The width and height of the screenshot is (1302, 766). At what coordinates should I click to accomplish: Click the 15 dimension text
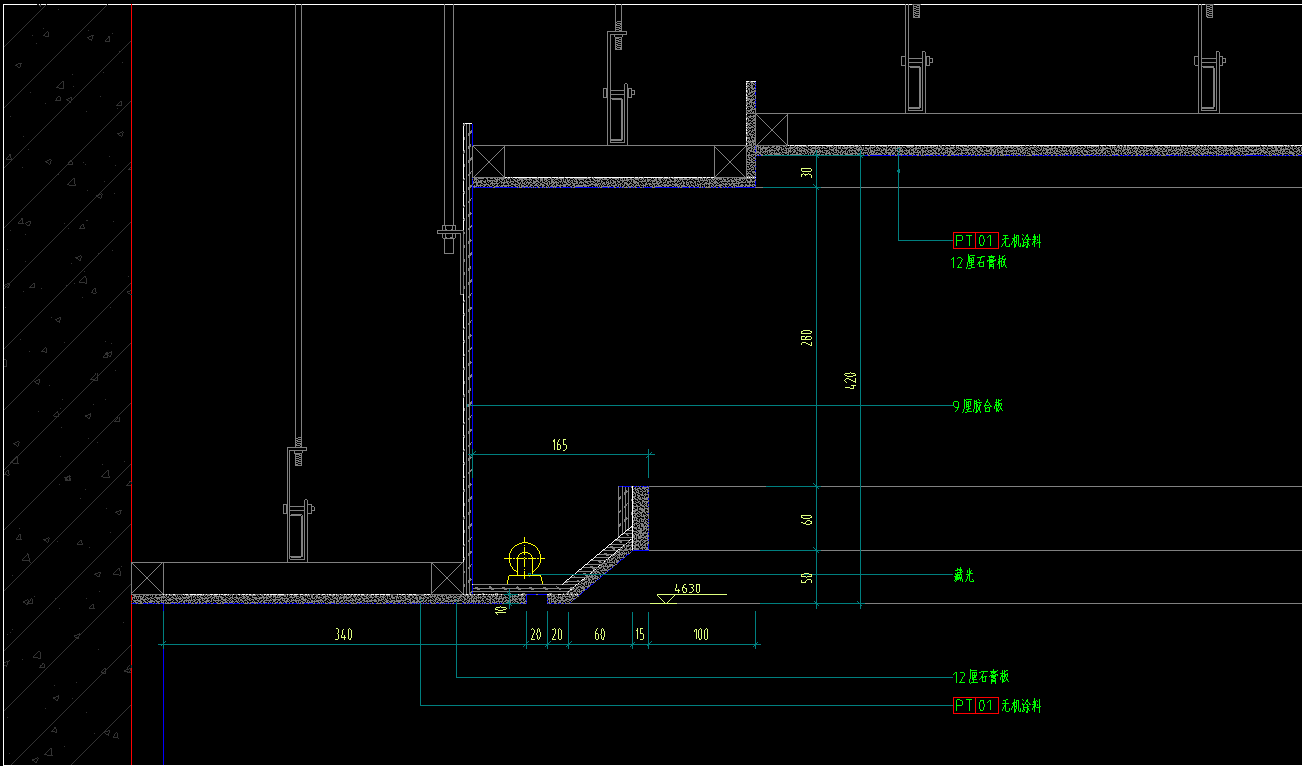pyautogui.click(x=640, y=634)
